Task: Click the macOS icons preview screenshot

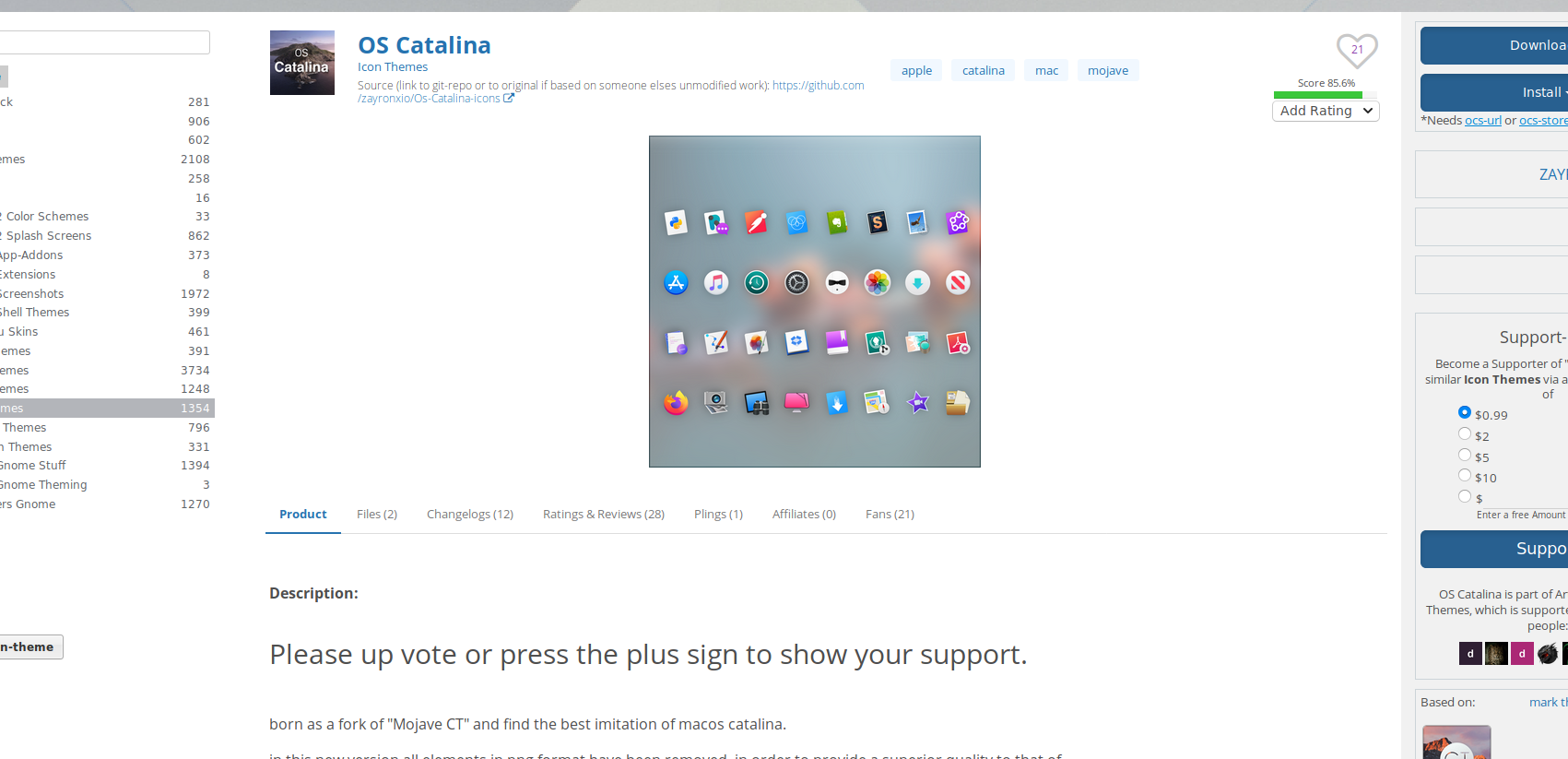Action: coord(815,302)
